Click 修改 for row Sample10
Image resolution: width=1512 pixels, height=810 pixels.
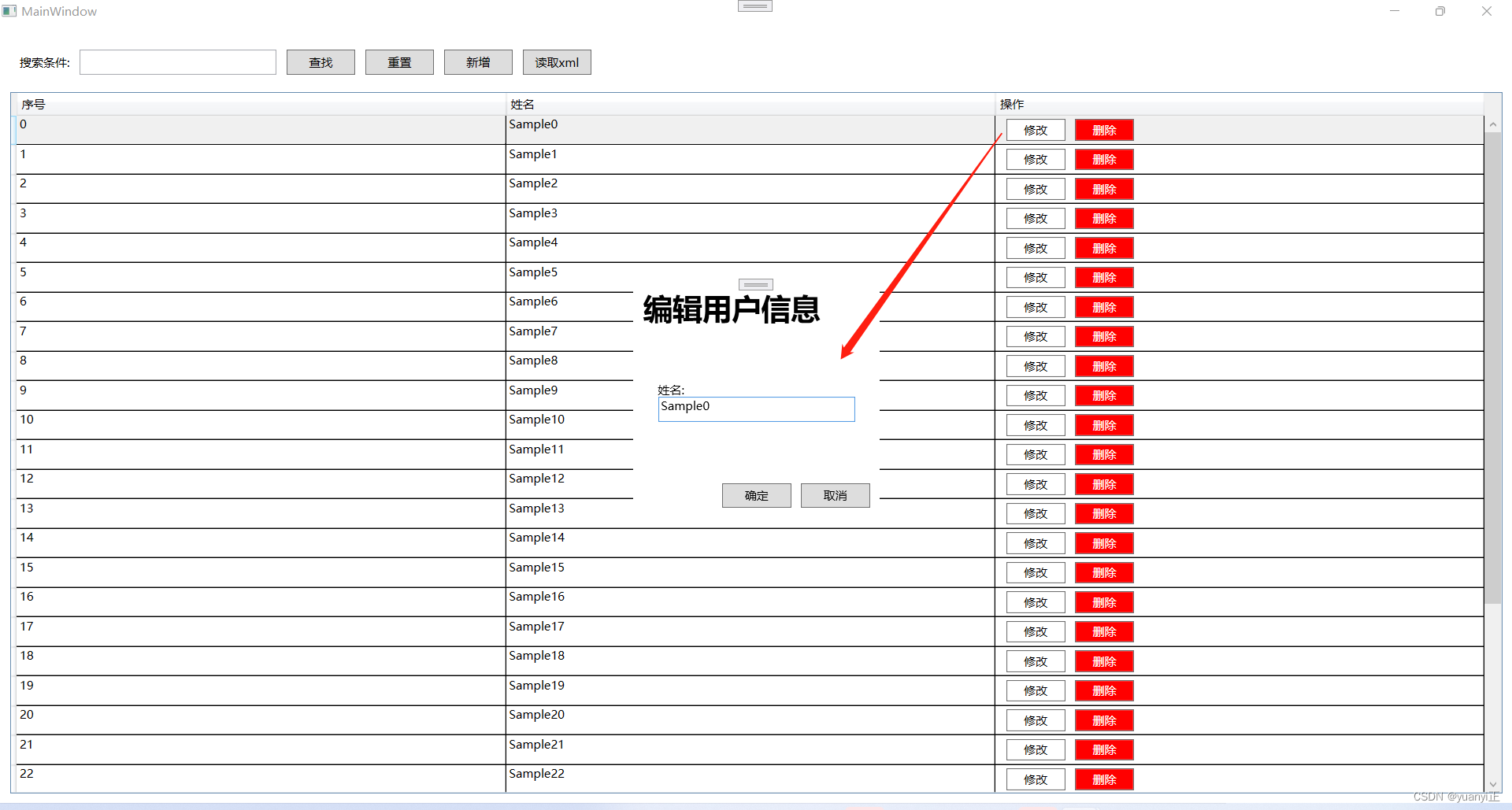[x=1036, y=425]
